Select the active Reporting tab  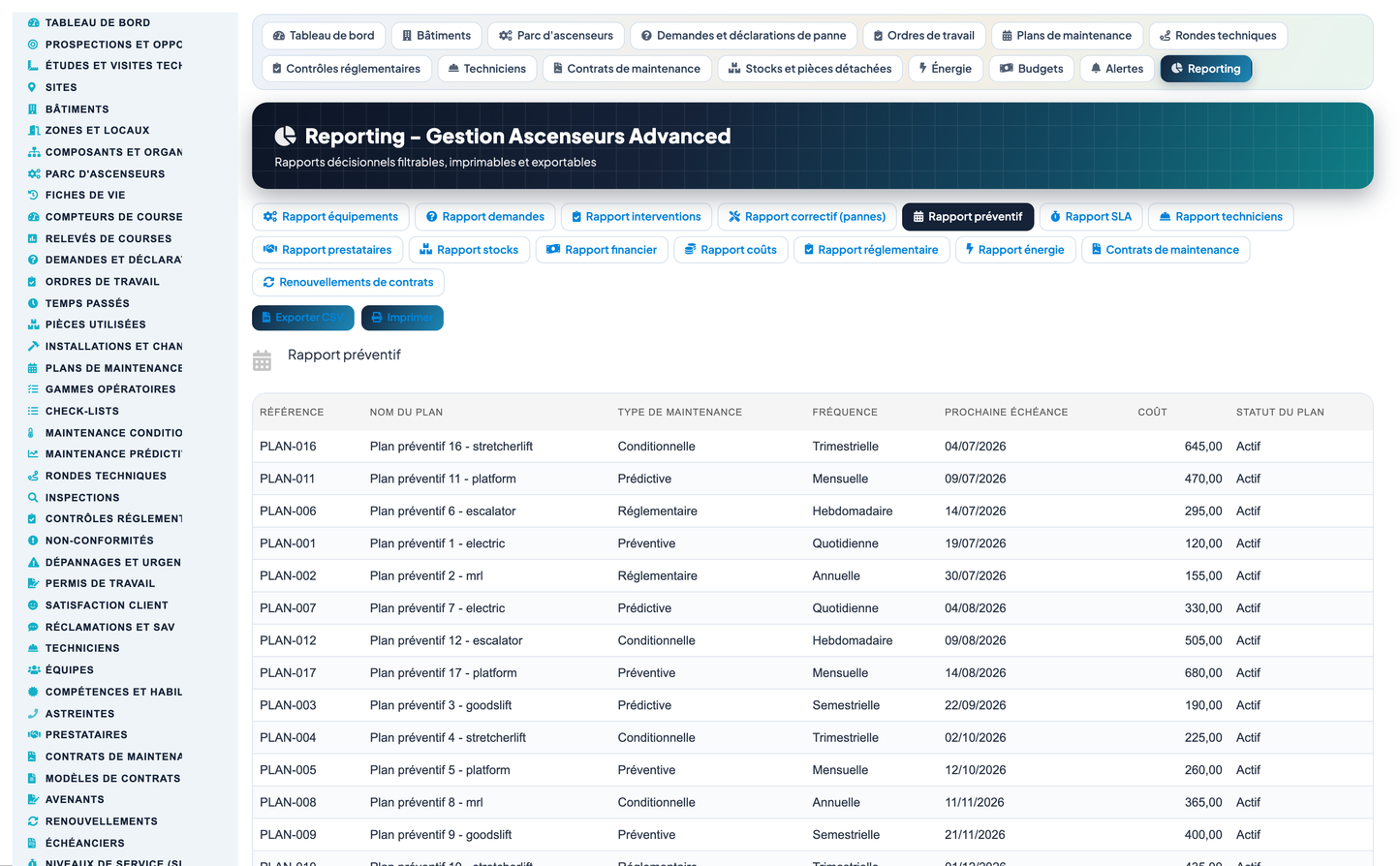[x=1206, y=69]
